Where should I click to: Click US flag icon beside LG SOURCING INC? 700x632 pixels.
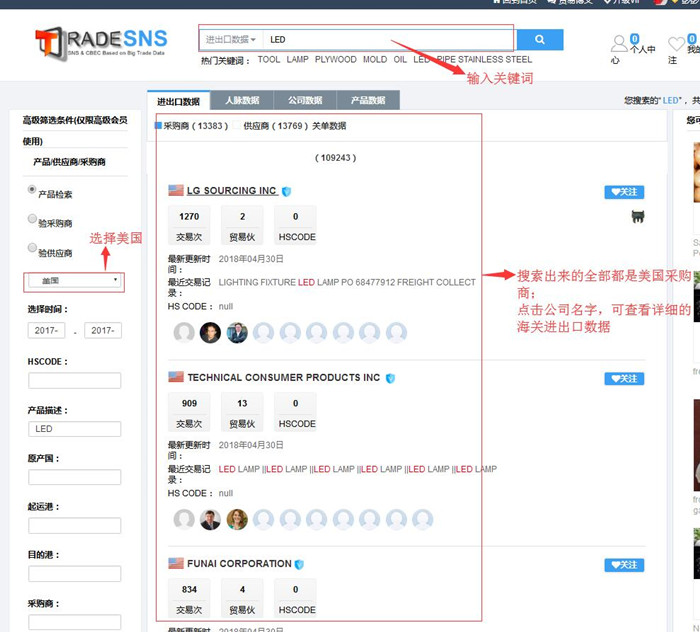[176, 191]
